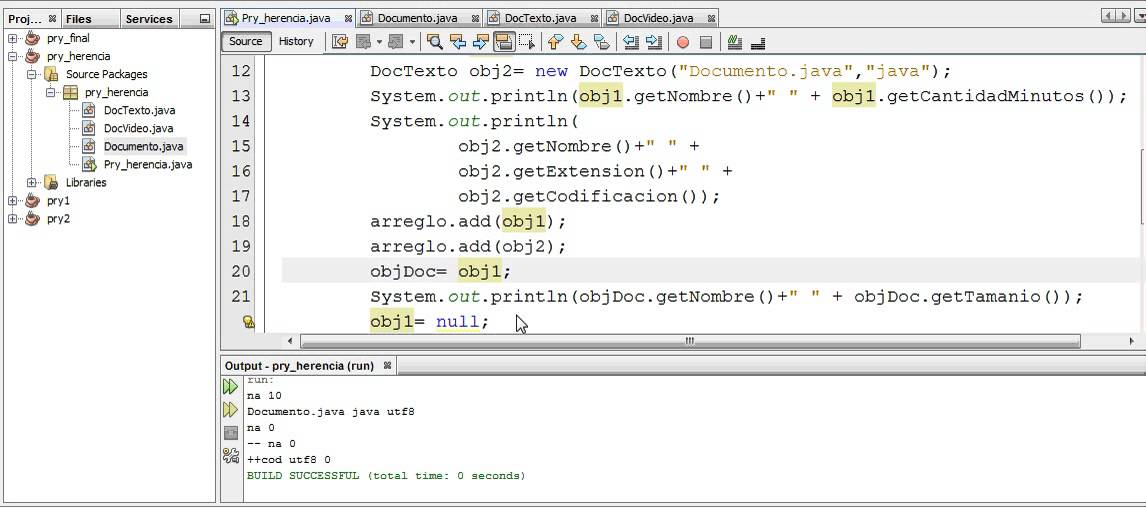Viewport: 1146px width, 508px height.
Task: Click BUILD SUCCESSFUL output line
Action: pyautogui.click(x=386, y=476)
